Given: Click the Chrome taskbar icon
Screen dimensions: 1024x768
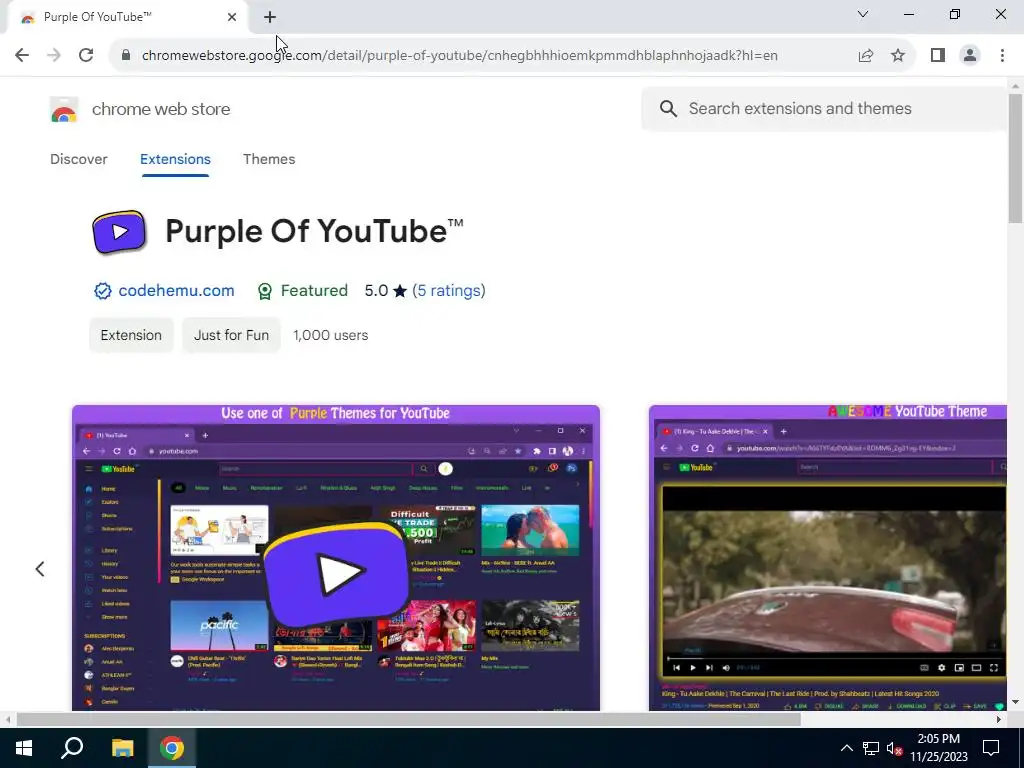Looking at the screenshot, I should [x=172, y=748].
